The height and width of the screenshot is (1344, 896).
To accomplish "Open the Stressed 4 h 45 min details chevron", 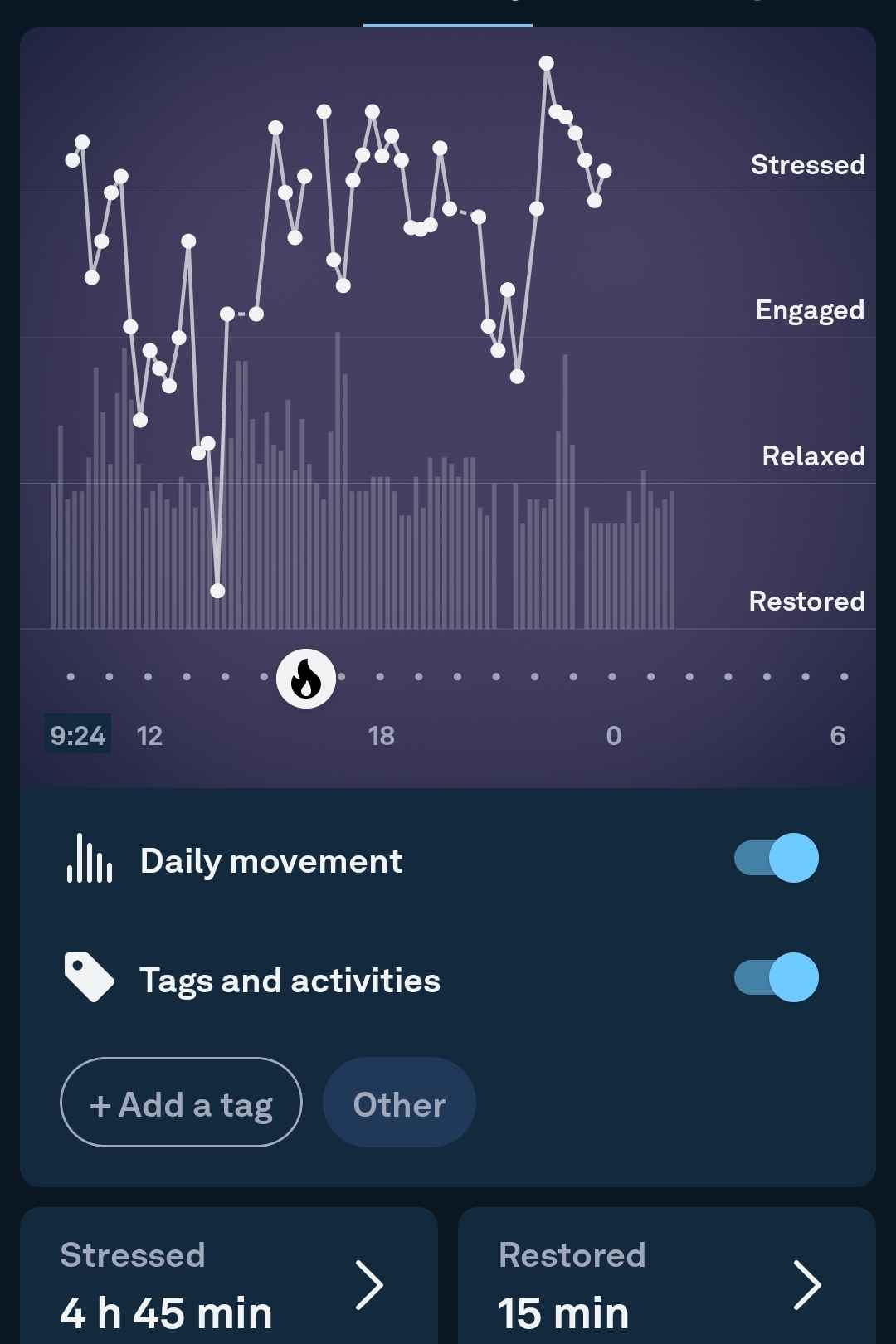I will (x=369, y=1285).
